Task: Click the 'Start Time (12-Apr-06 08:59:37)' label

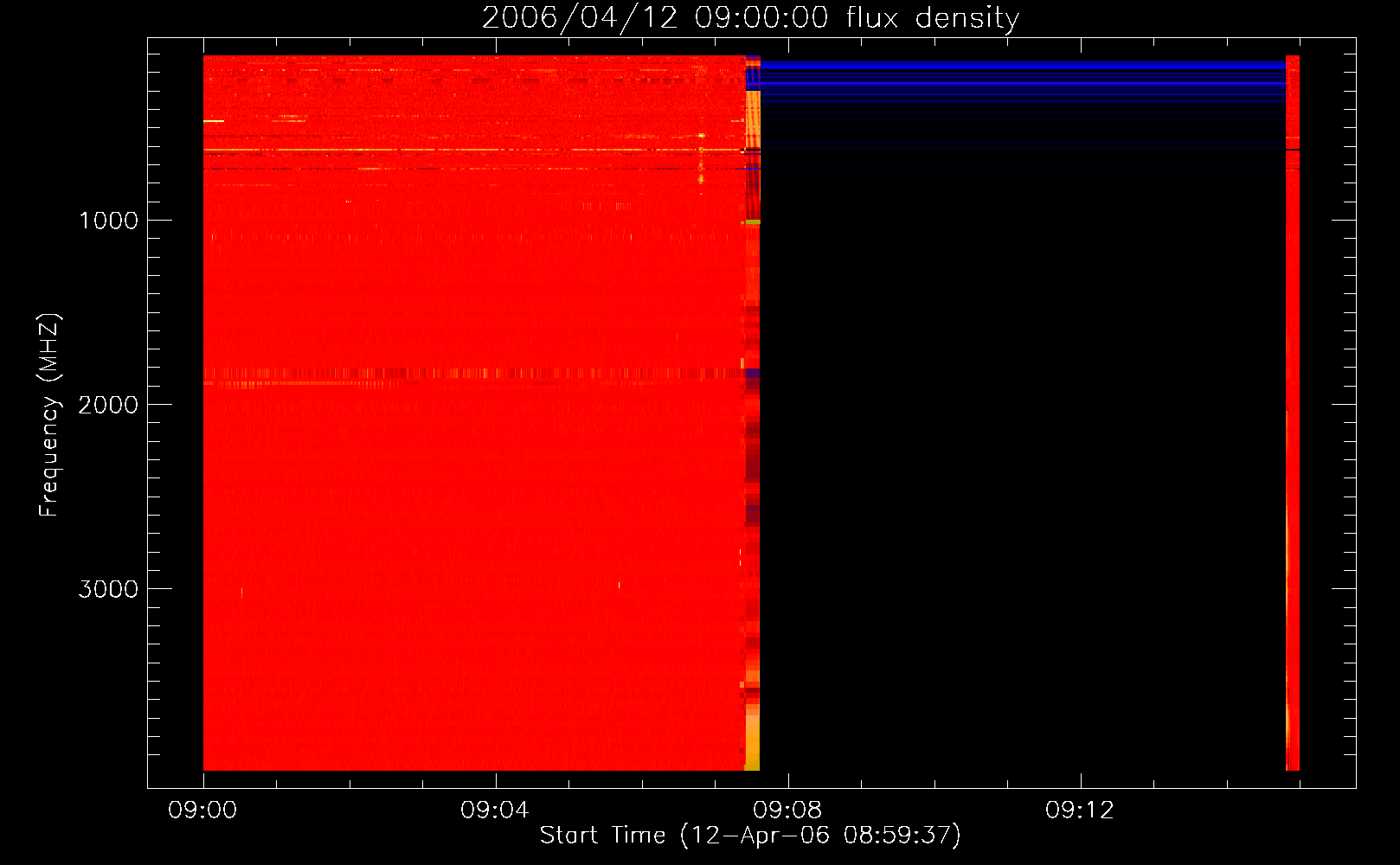Action: tap(750, 836)
